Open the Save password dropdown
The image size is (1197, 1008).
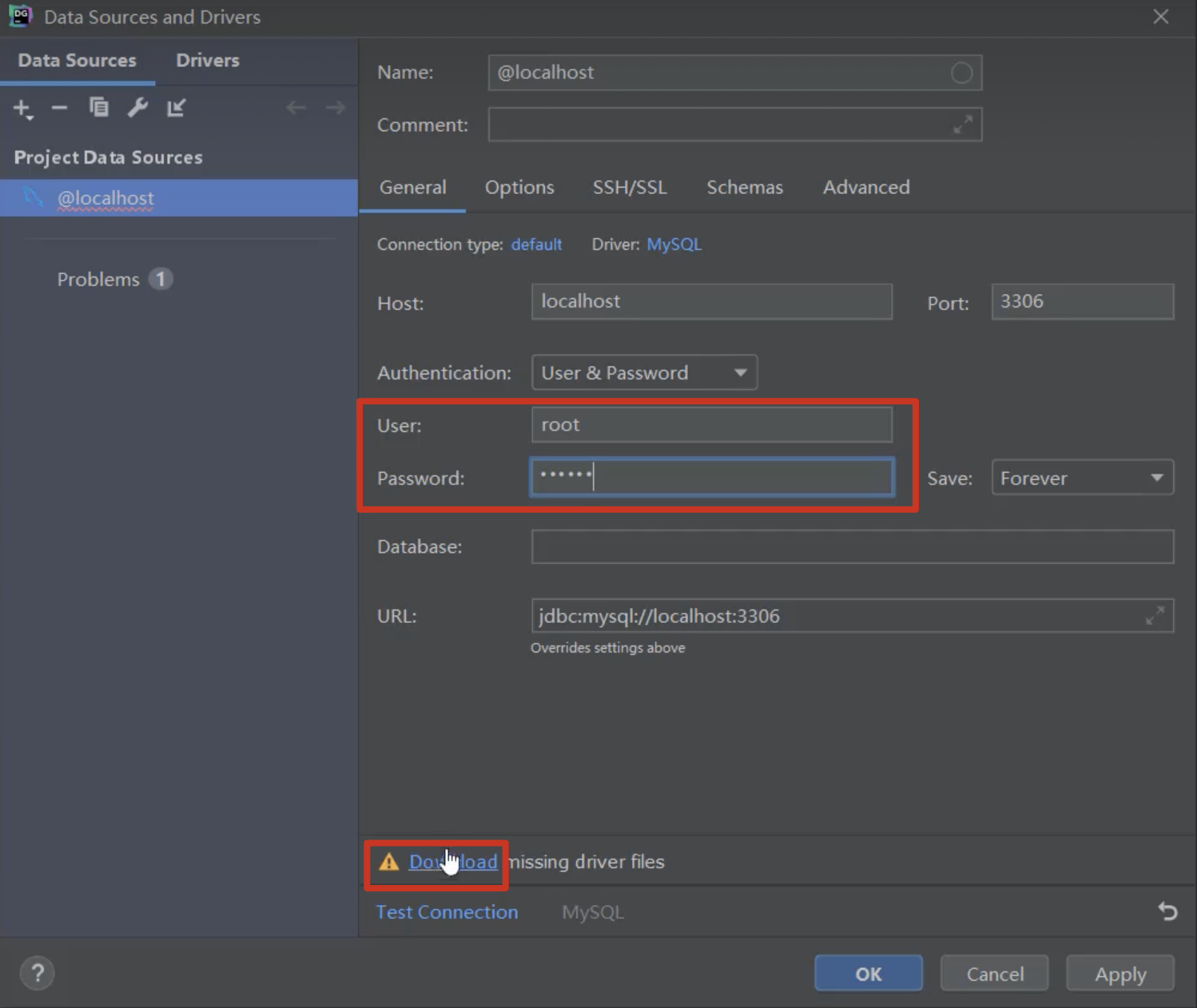pyautogui.click(x=1083, y=478)
